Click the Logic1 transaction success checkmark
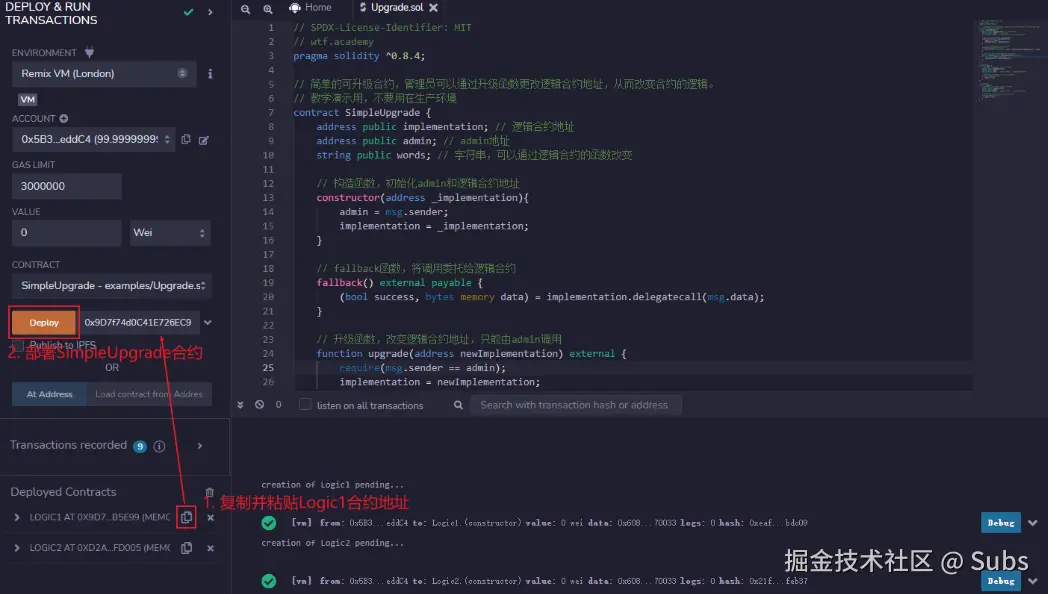 pos(269,523)
